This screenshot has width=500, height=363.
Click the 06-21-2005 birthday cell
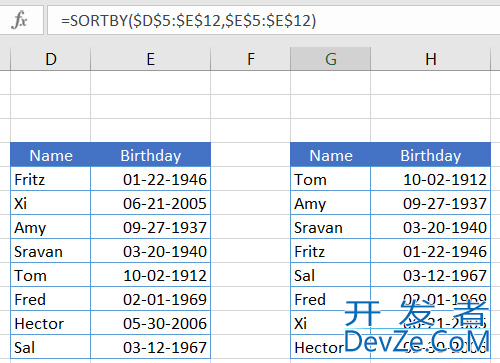click(151, 203)
